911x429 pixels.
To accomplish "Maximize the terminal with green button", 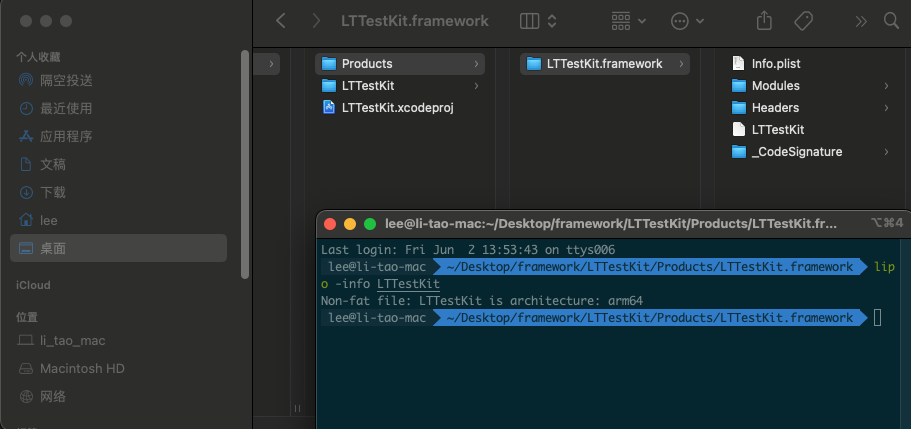I will pyautogui.click(x=370, y=224).
